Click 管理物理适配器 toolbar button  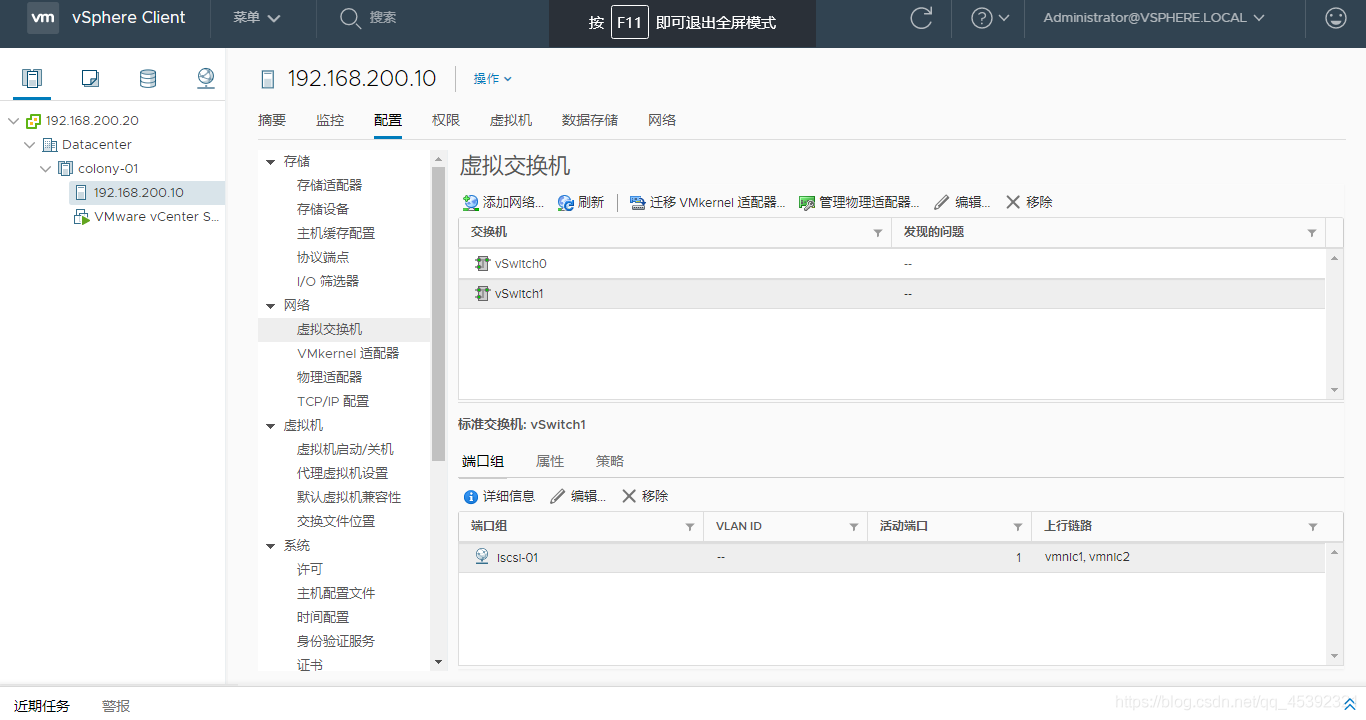click(x=859, y=202)
